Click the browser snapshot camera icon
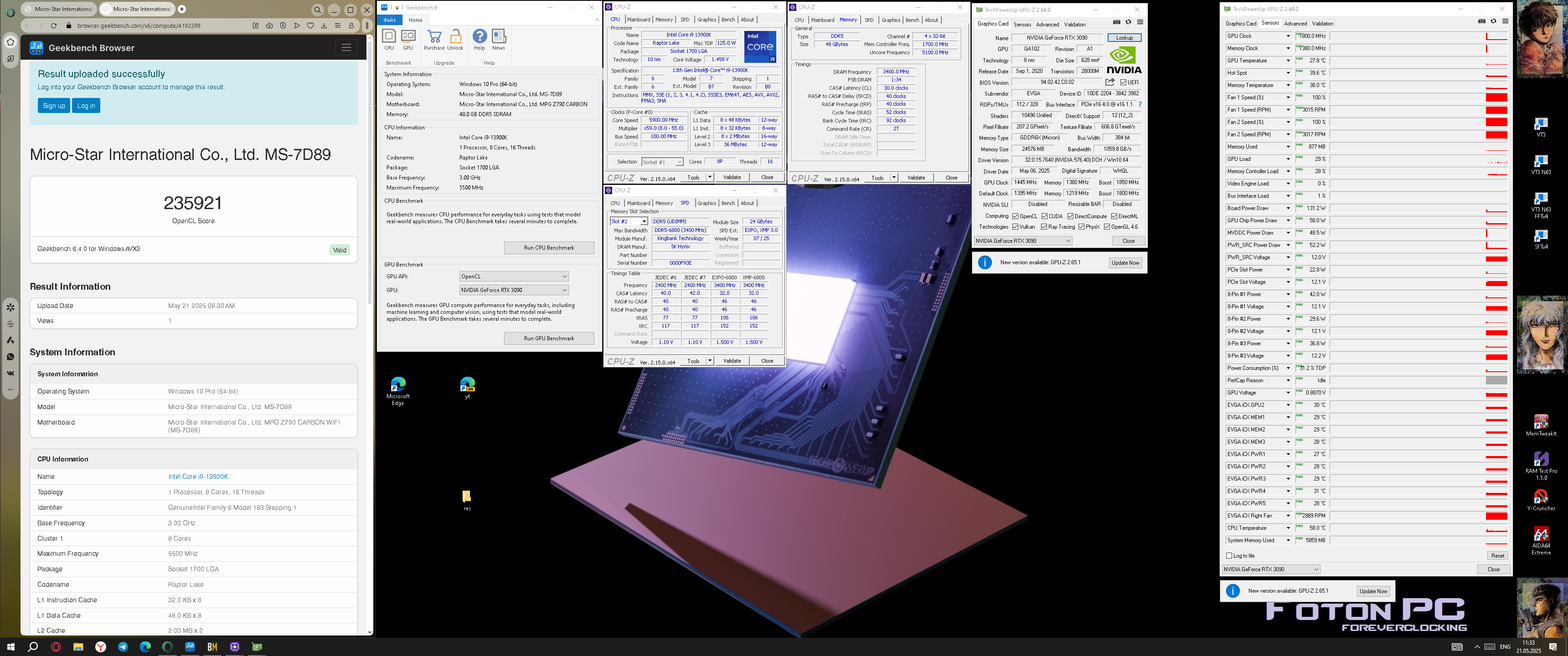 coord(269,26)
